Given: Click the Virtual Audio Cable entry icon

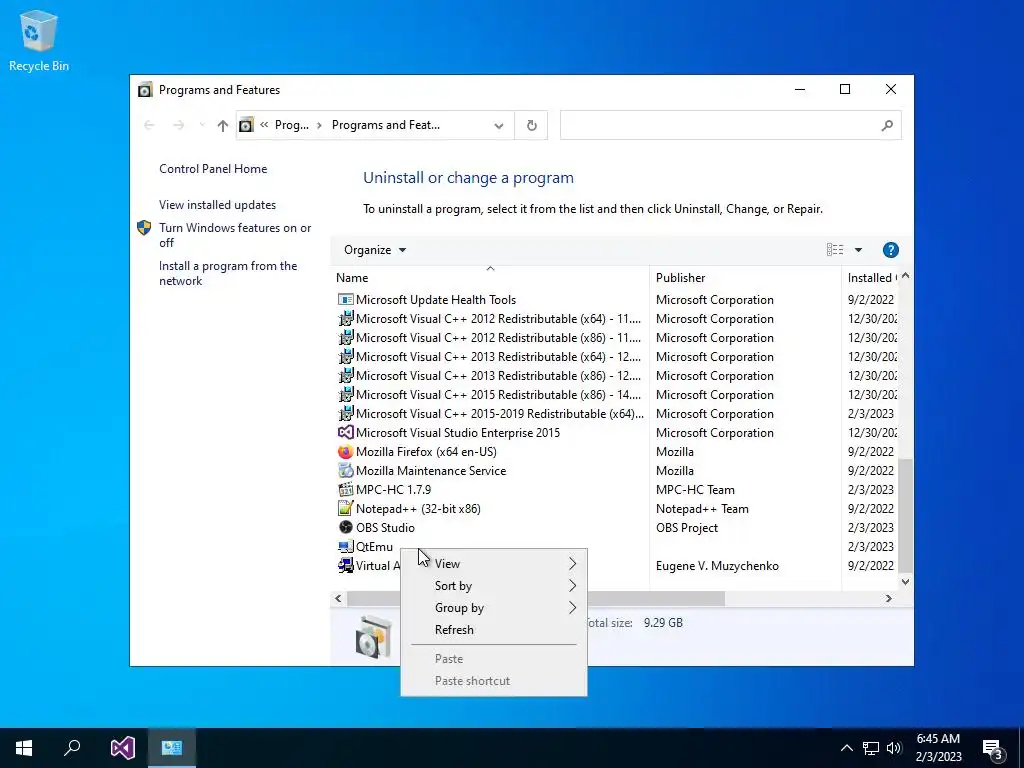Looking at the screenshot, I should pyautogui.click(x=345, y=565).
